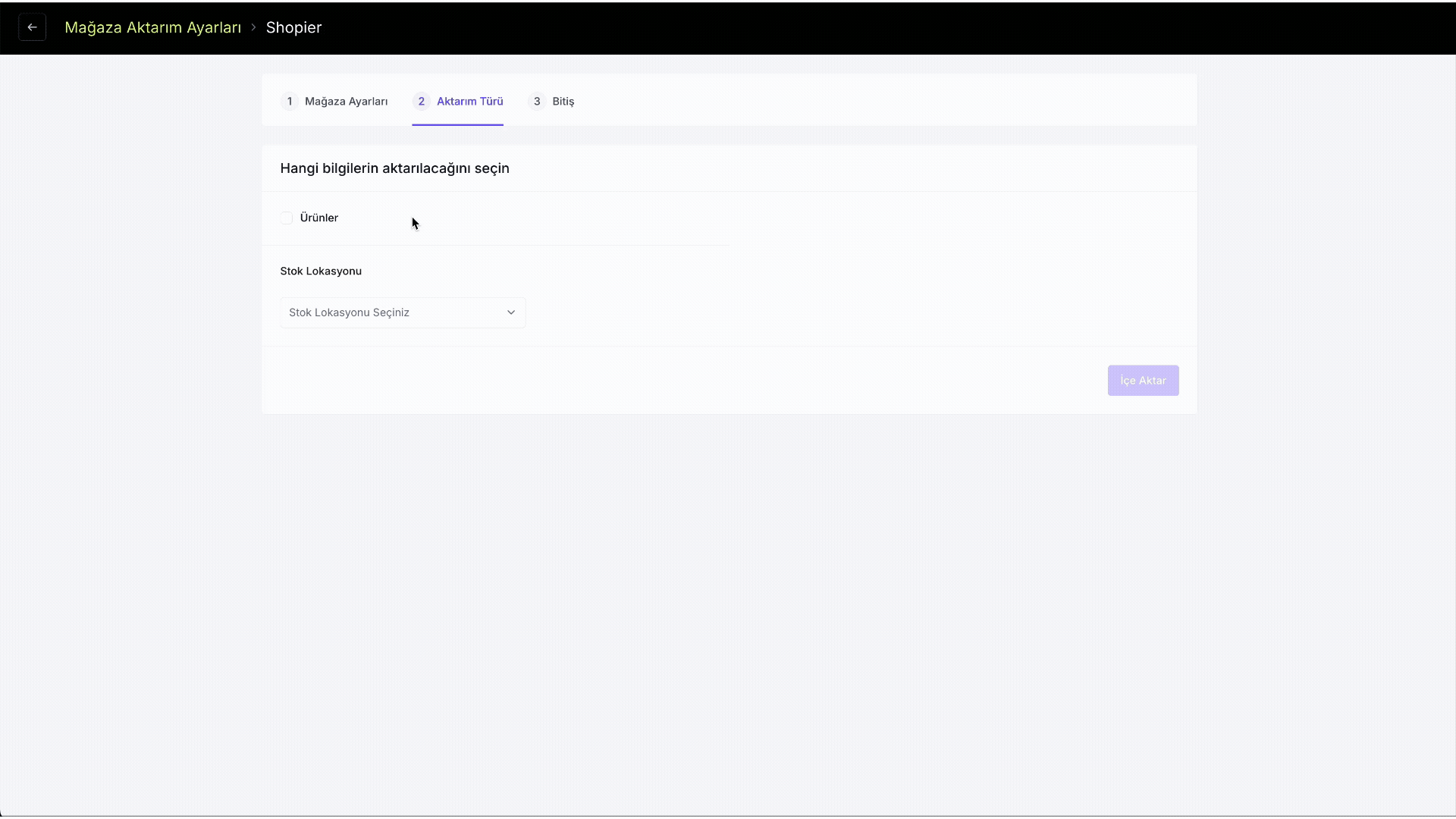The width and height of the screenshot is (1456, 819).
Task: Open the "Stok Lokasyonu Seçiniz" dropdown
Action: point(402,312)
